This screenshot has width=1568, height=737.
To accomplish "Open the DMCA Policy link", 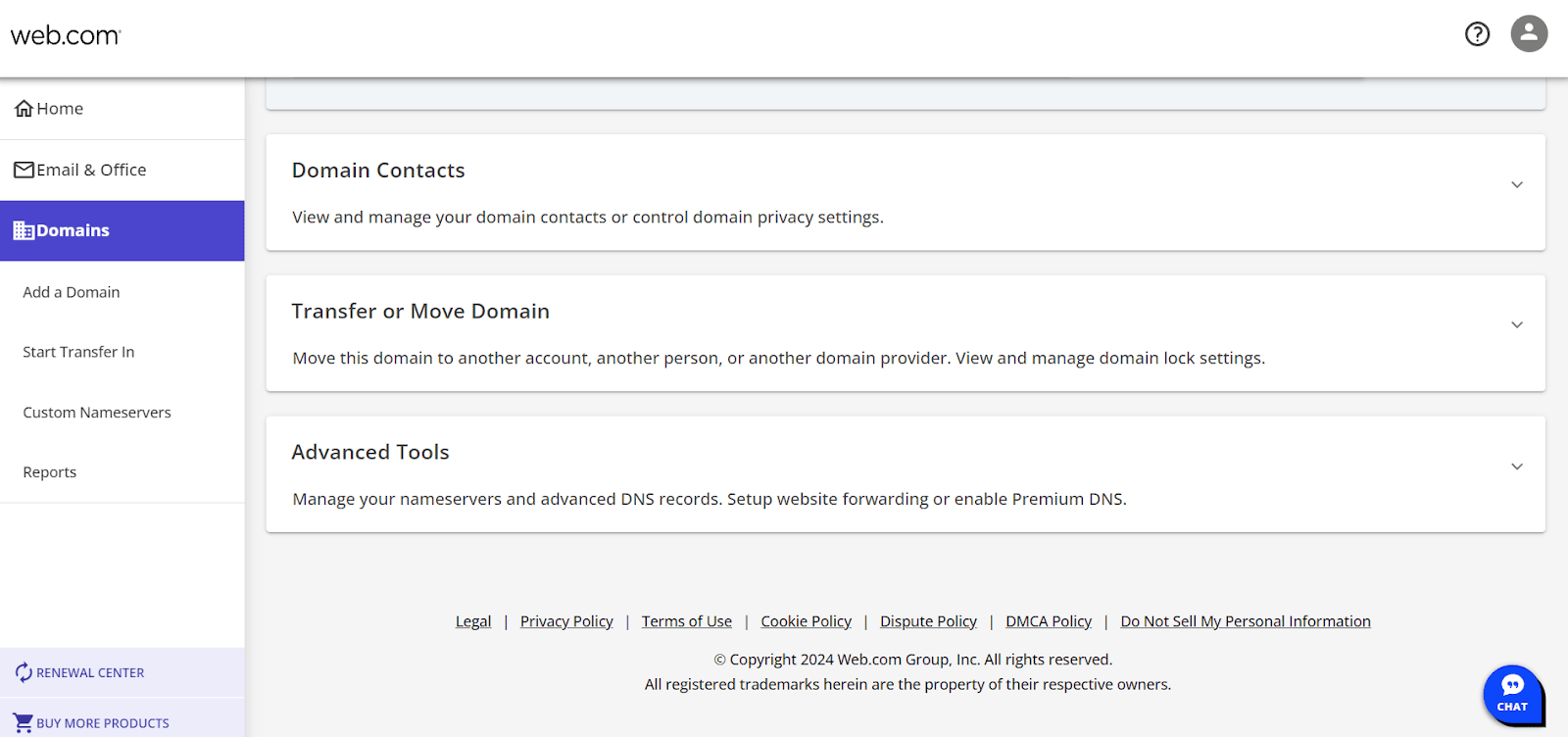I will [x=1049, y=621].
